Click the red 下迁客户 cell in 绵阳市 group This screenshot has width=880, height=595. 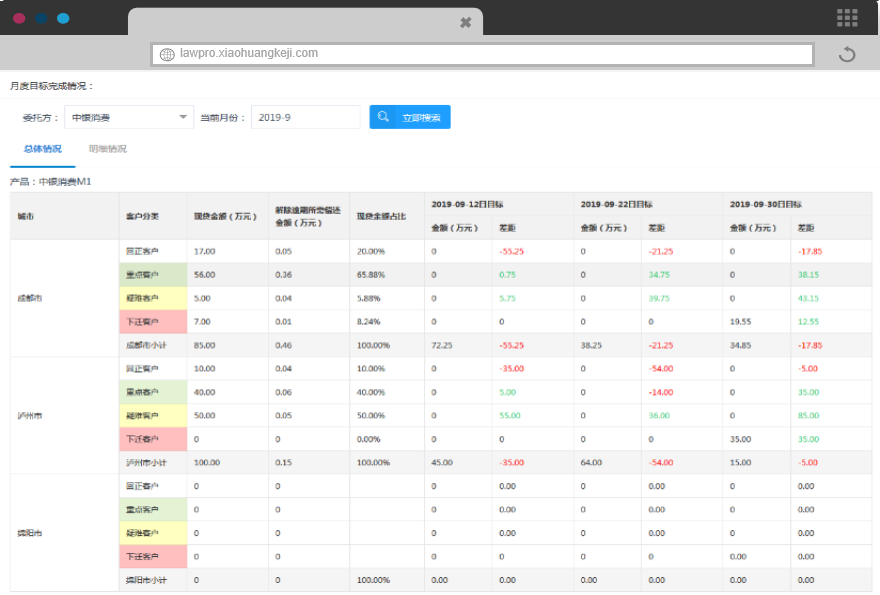tap(153, 557)
